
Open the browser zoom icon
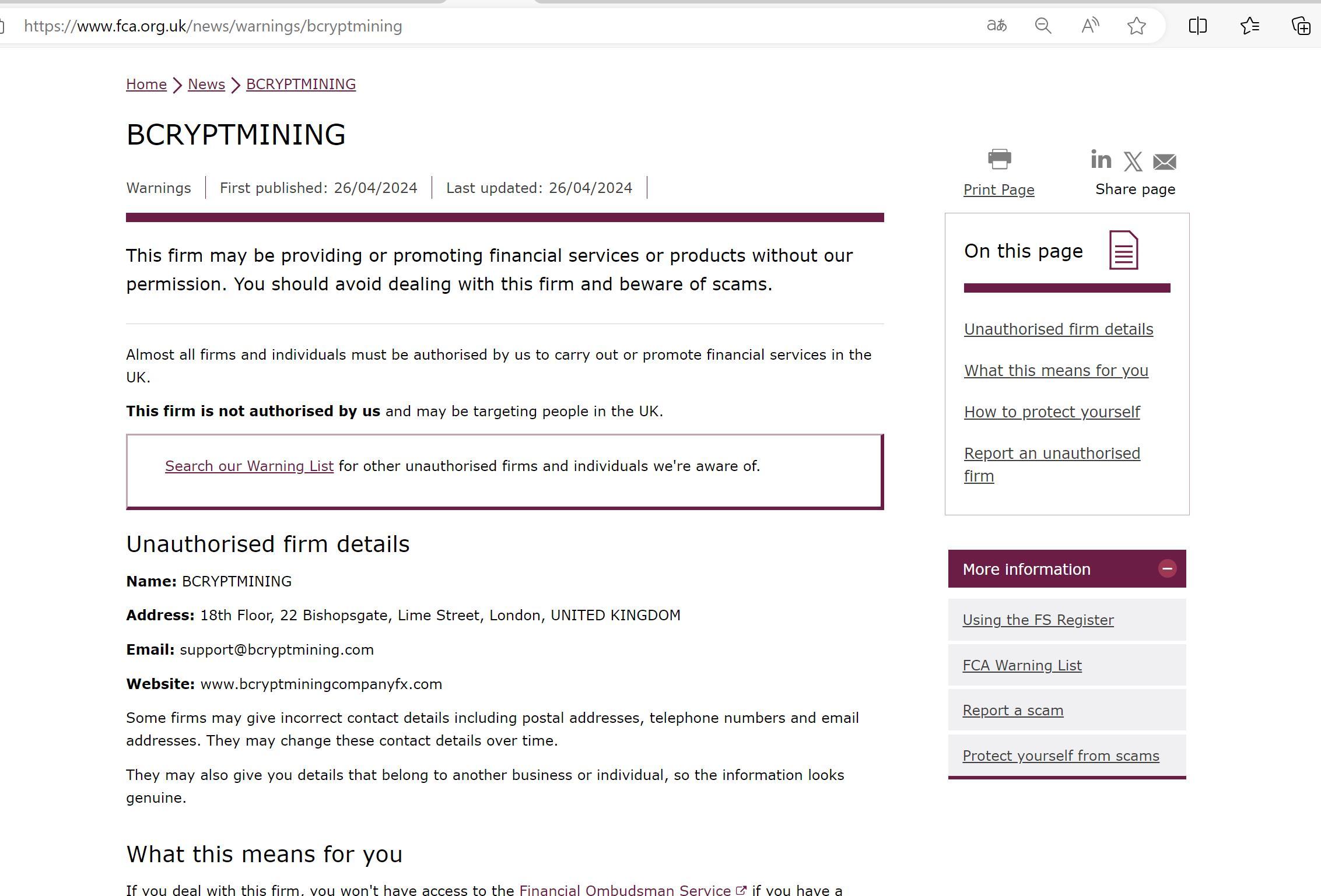[1043, 26]
